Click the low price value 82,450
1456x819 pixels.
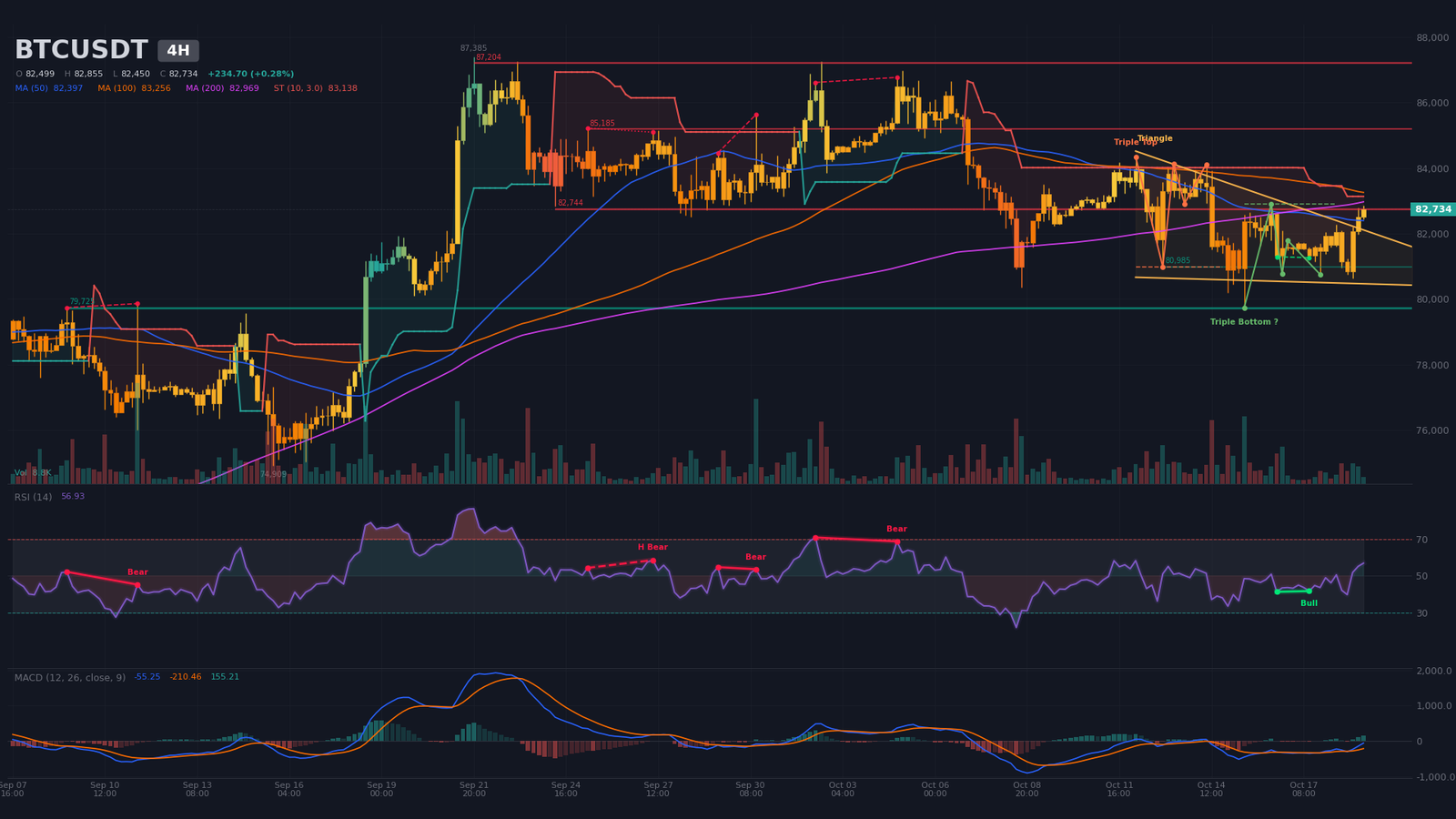point(136,74)
